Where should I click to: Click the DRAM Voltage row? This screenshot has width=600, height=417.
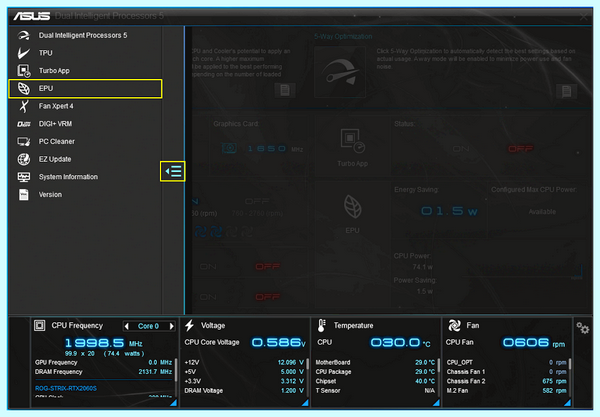tap(244, 391)
